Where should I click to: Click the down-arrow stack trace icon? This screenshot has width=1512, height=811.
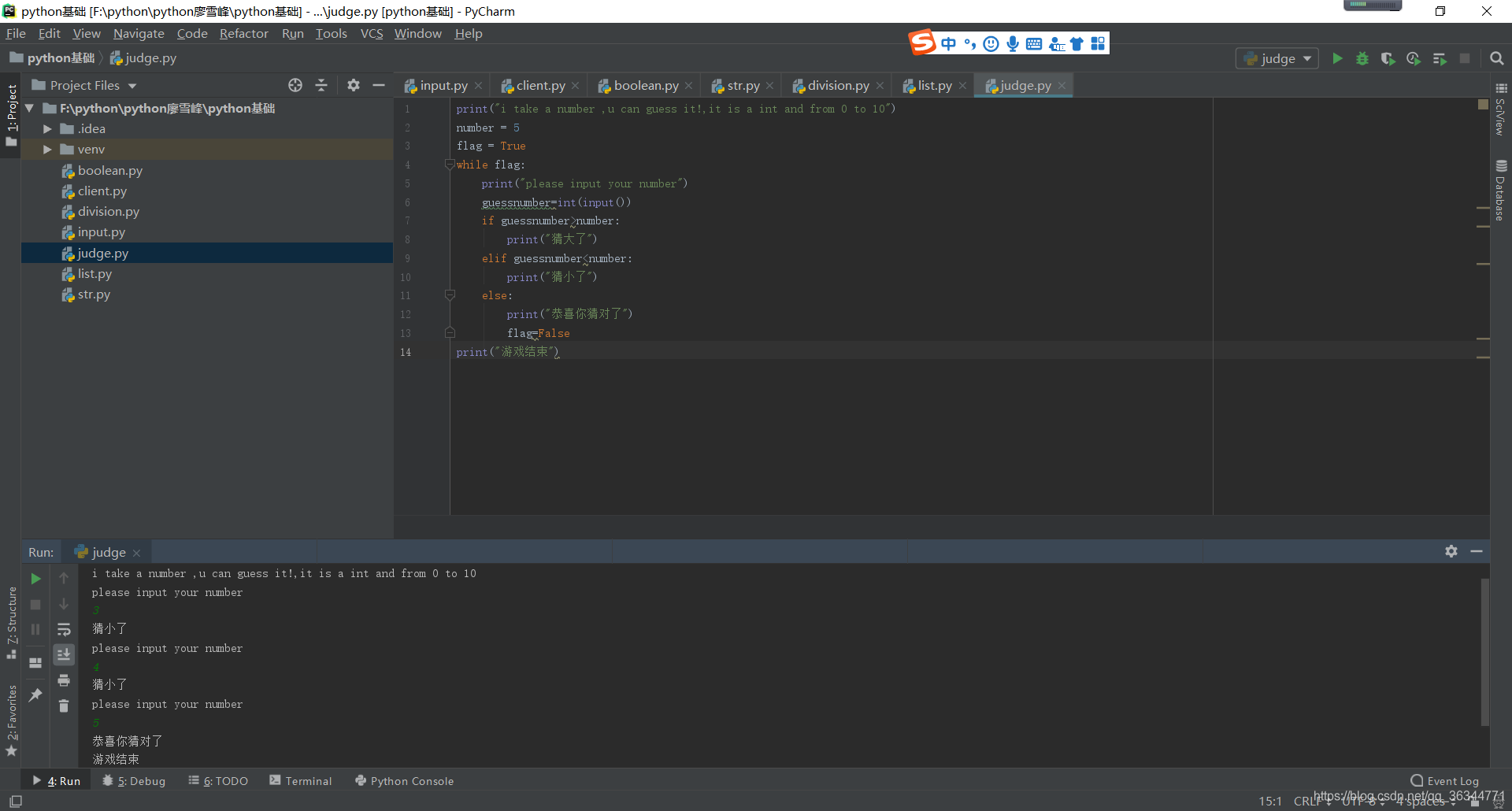point(64,604)
